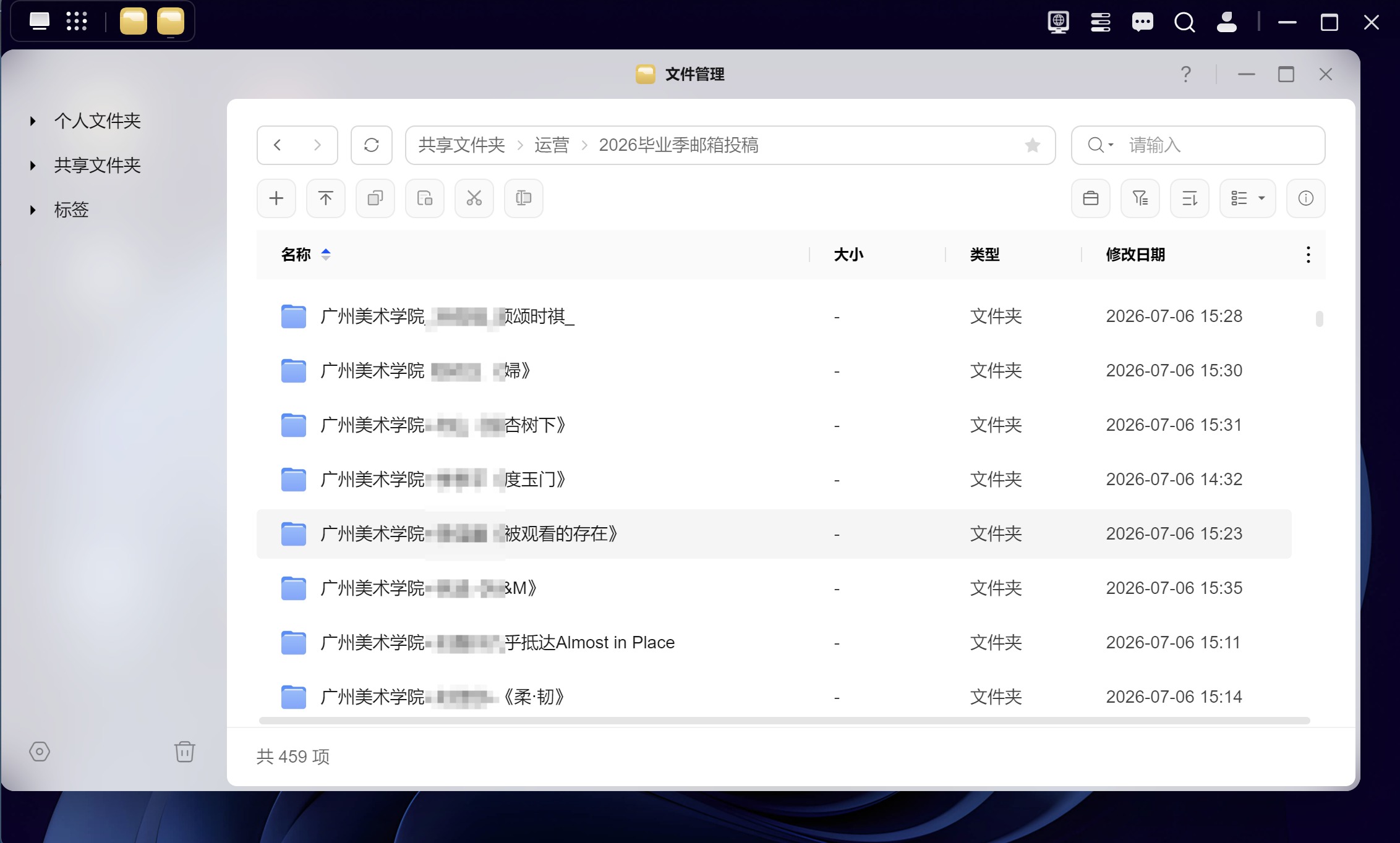The width and height of the screenshot is (1400, 843).
Task: Select folder ending with 被观看的存在》
Action: 774,534
